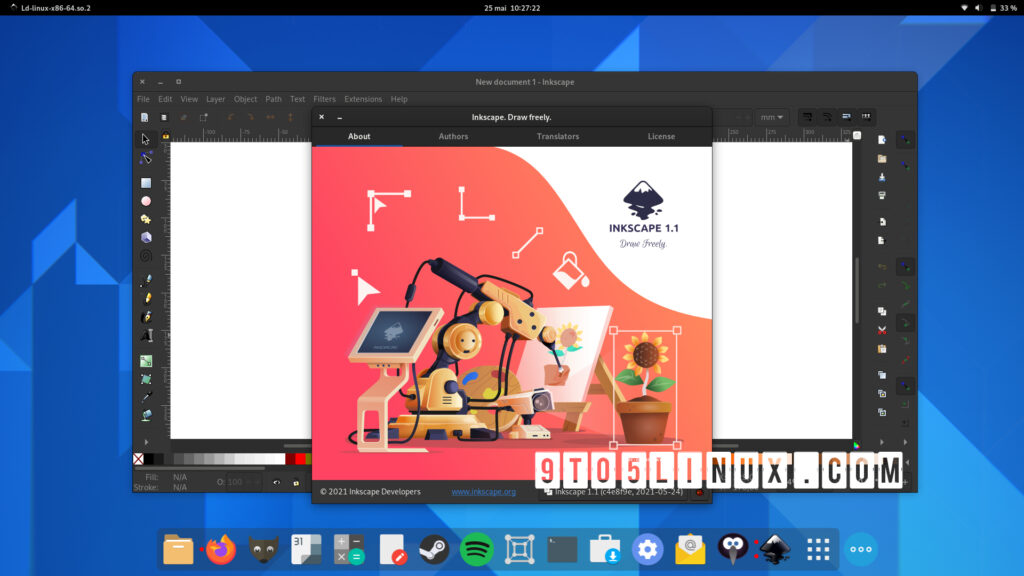Pick the red swatch in color palette
The width and height of the screenshot is (1024, 576).
[291, 459]
